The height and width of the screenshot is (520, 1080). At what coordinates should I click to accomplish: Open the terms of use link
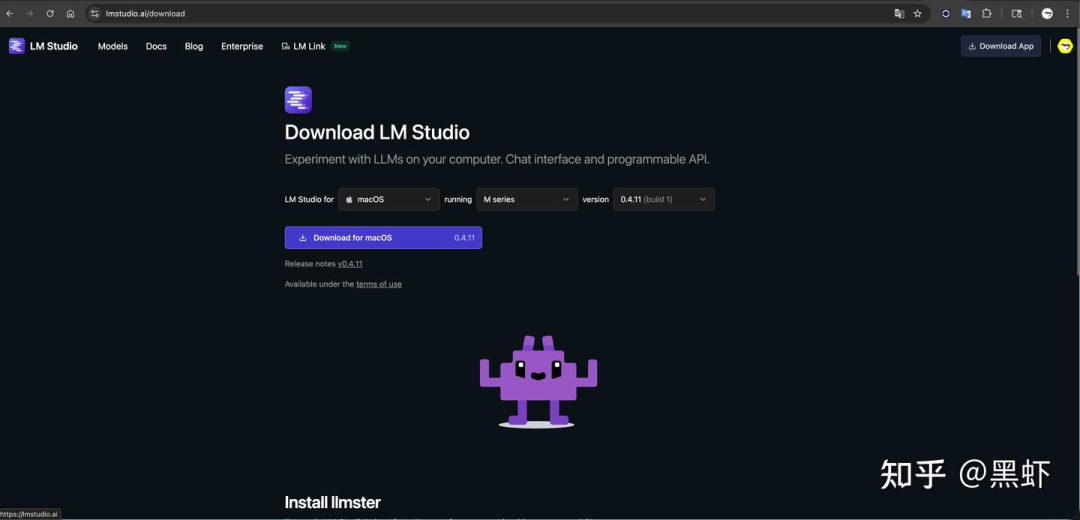[x=379, y=284]
